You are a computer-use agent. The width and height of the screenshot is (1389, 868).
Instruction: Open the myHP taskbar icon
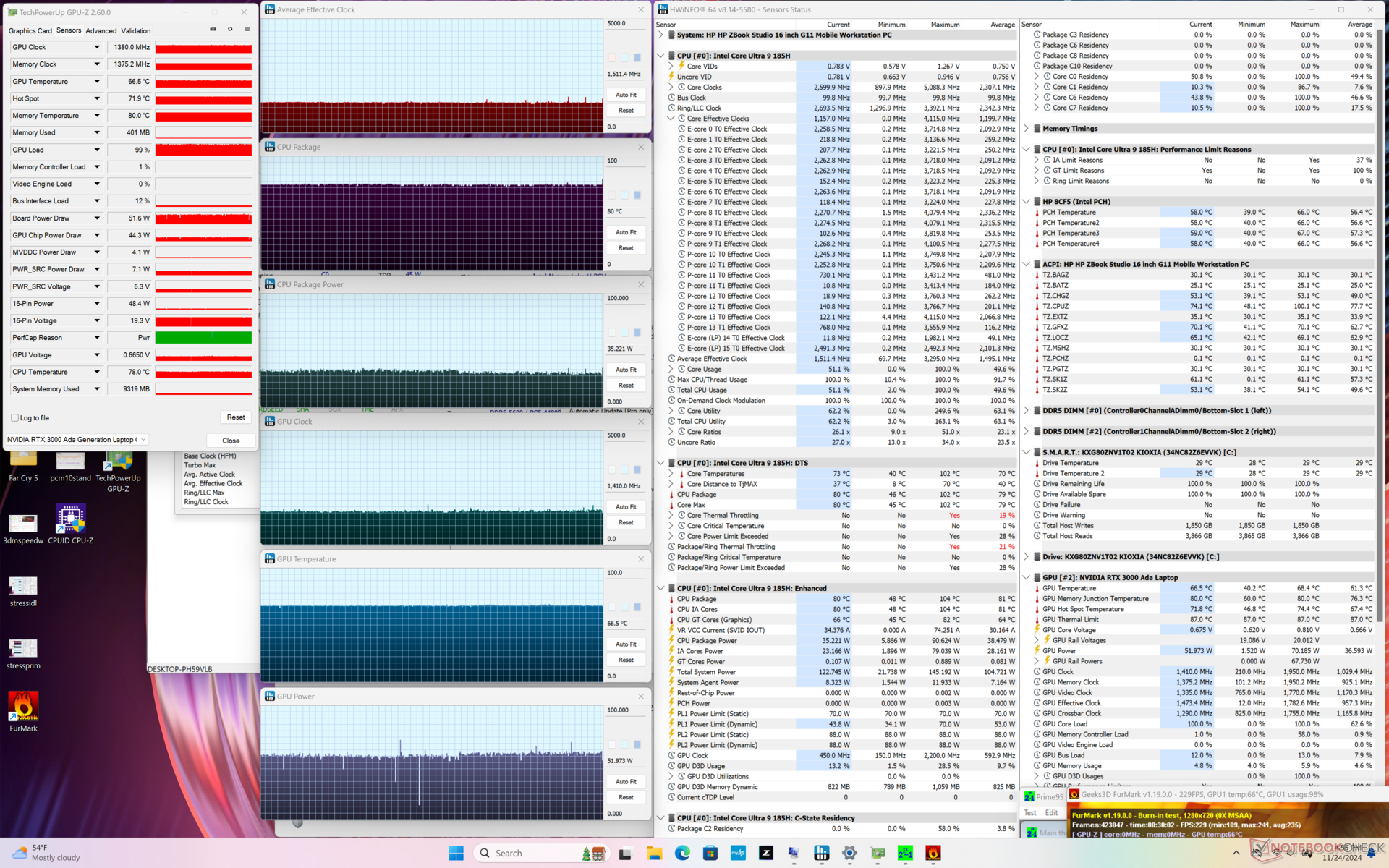[x=738, y=854]
